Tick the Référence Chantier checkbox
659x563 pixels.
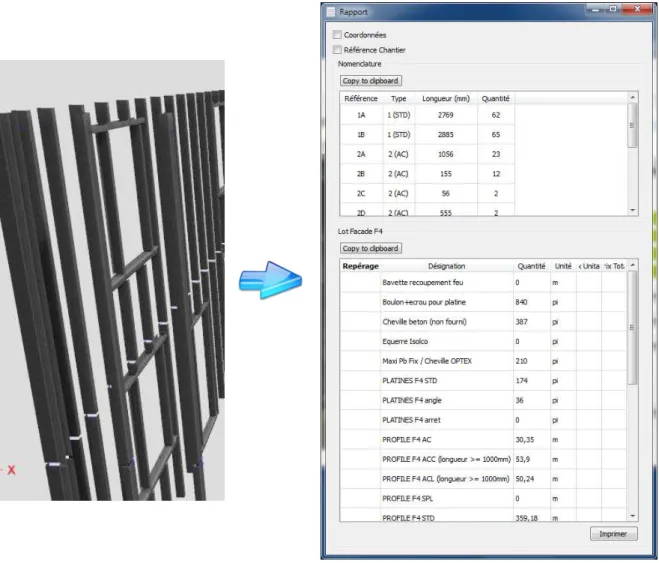click(x=337, y=50)
